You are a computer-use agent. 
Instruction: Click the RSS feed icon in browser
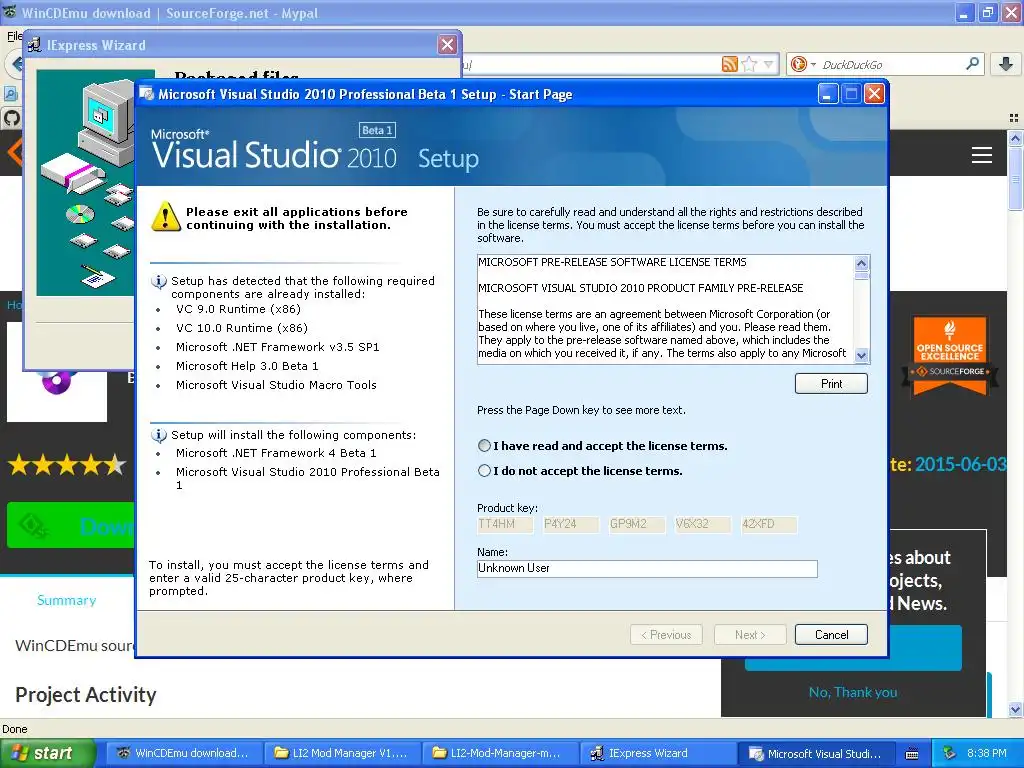point(729,64)
